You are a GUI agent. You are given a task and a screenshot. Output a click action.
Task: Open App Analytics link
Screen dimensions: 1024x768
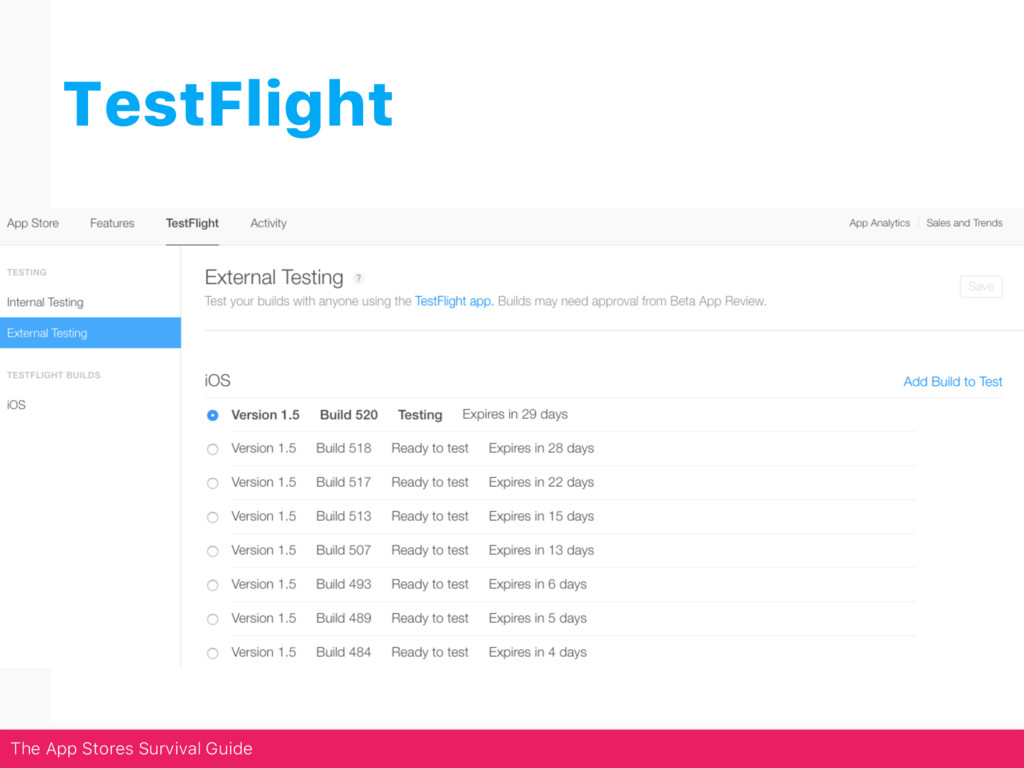(879, 223)
